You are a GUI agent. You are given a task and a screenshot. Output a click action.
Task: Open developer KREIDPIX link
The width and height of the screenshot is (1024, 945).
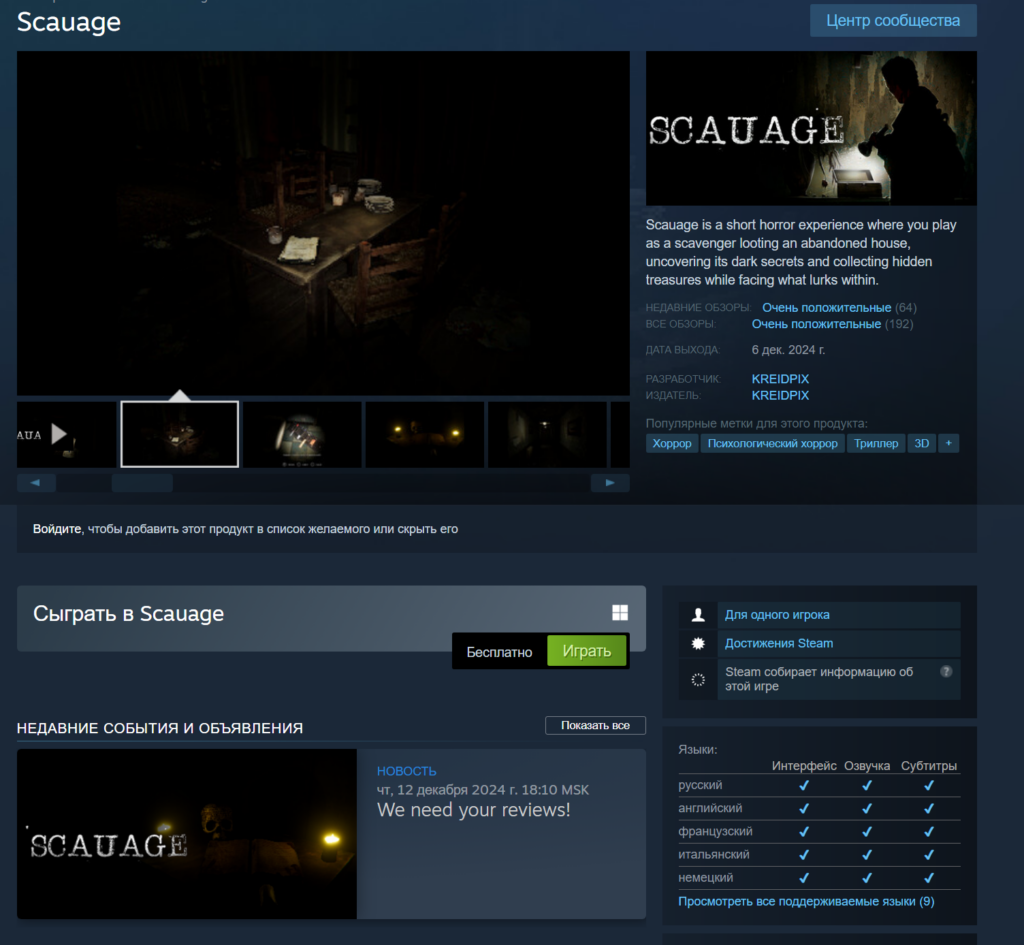(780, 379)
